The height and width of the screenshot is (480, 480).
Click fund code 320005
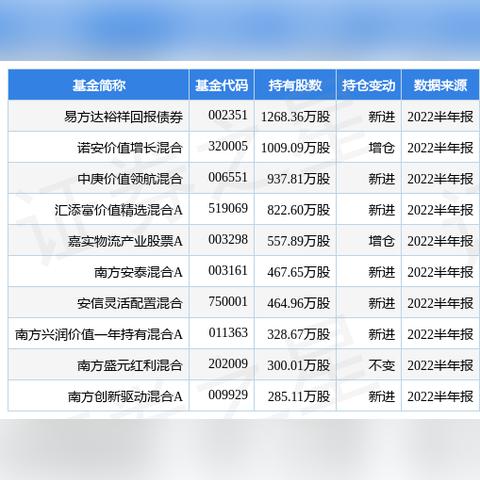228,146
